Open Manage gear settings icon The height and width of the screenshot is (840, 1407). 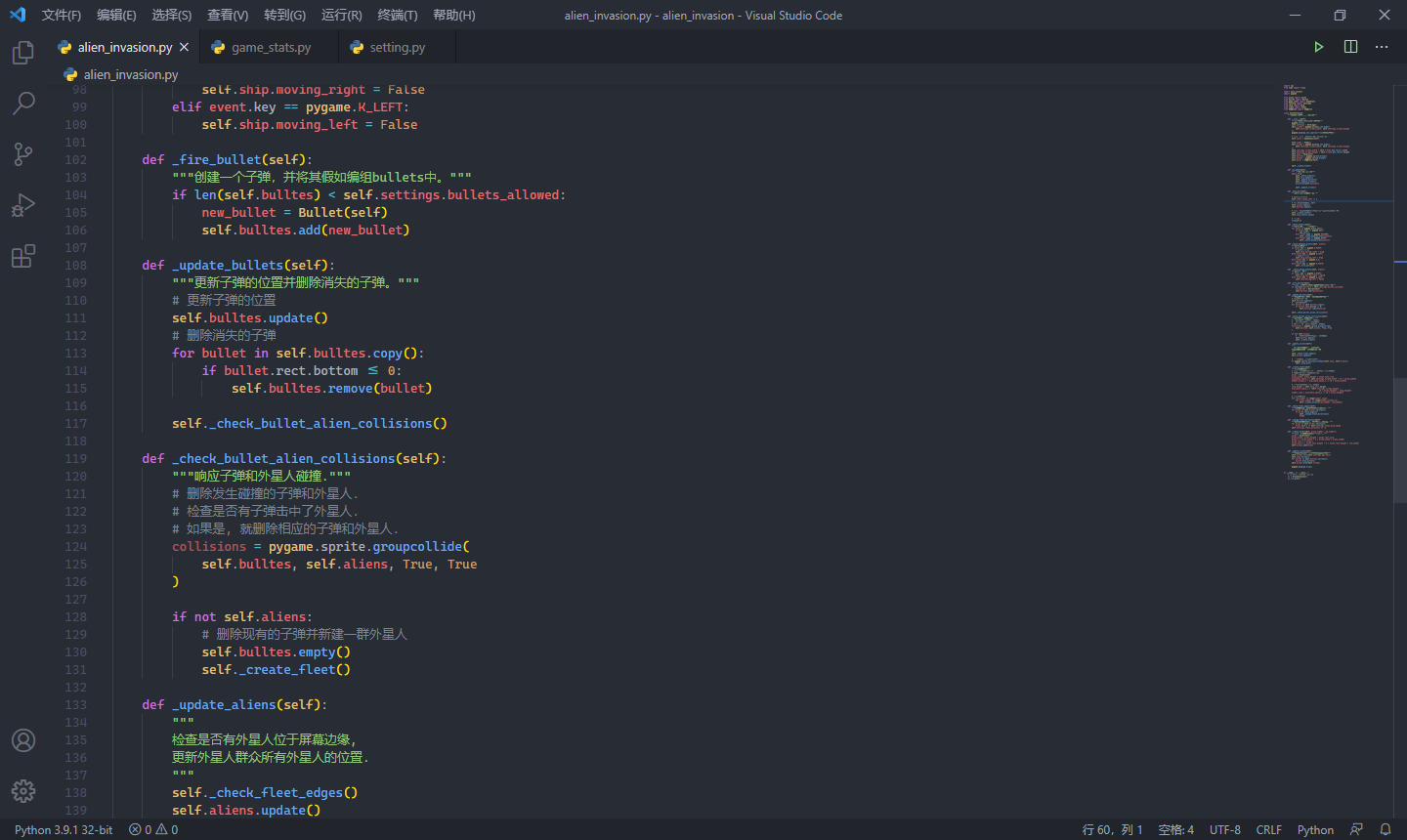23,791
